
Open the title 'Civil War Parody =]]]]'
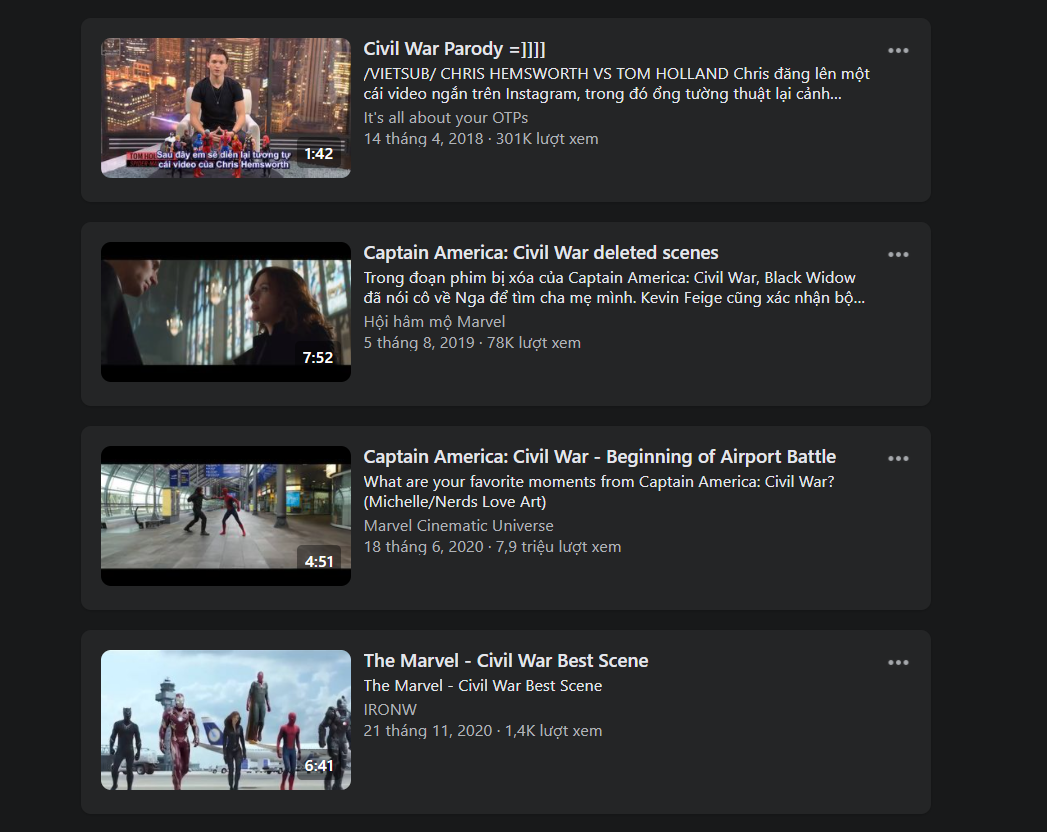coord(454,49)
